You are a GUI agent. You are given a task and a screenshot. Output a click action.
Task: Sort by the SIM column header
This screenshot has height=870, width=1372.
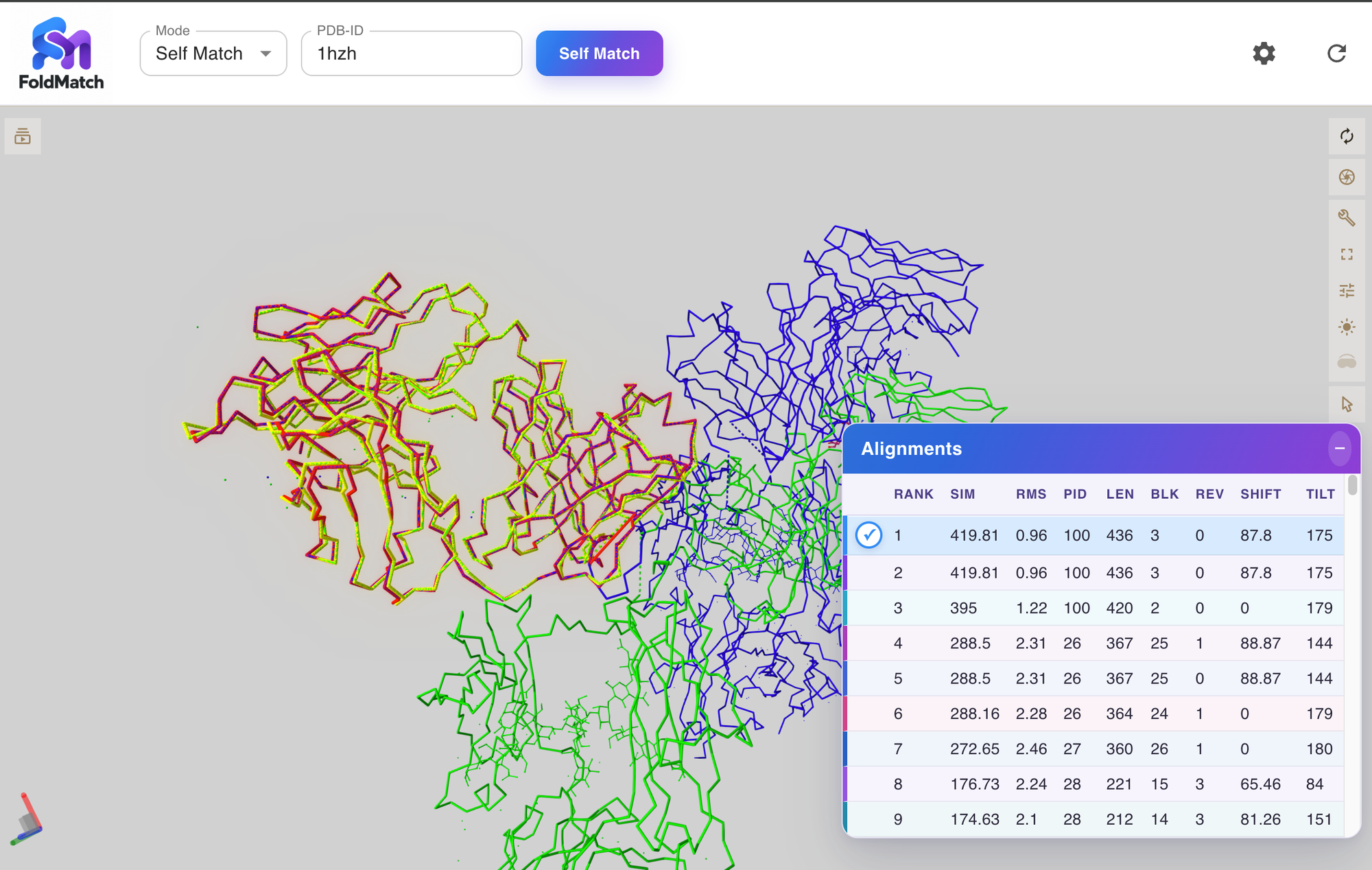pos(962,494)
